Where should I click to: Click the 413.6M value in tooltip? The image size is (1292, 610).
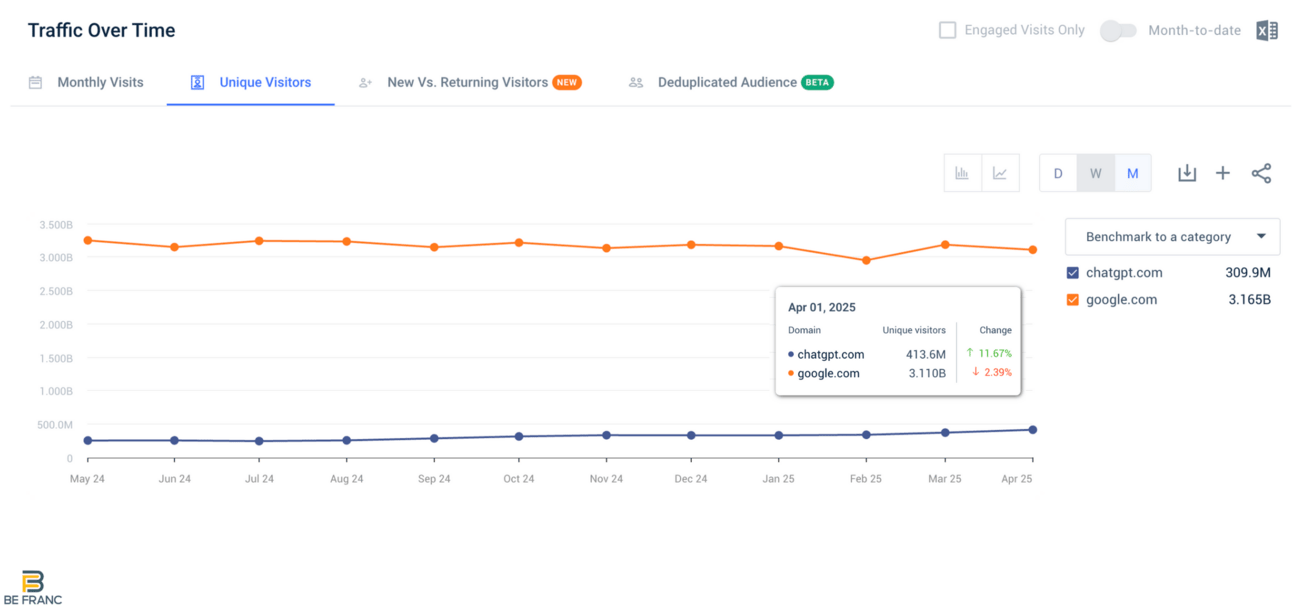coord(925,354)
